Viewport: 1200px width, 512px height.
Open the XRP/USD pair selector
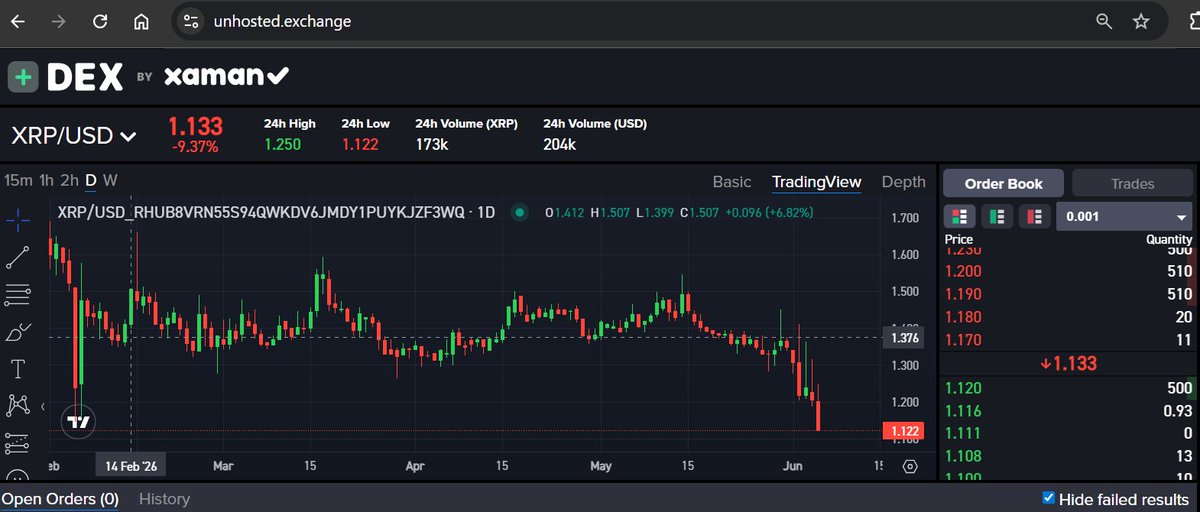point(72,136)
